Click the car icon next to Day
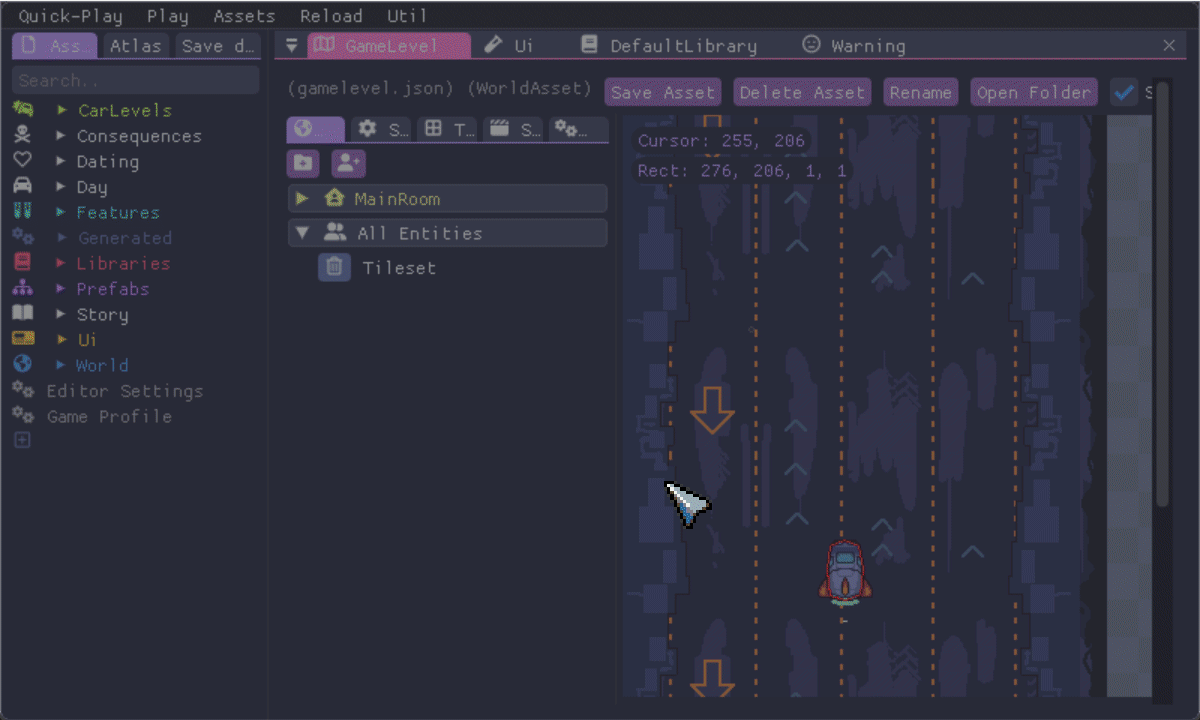 (23, 185)
